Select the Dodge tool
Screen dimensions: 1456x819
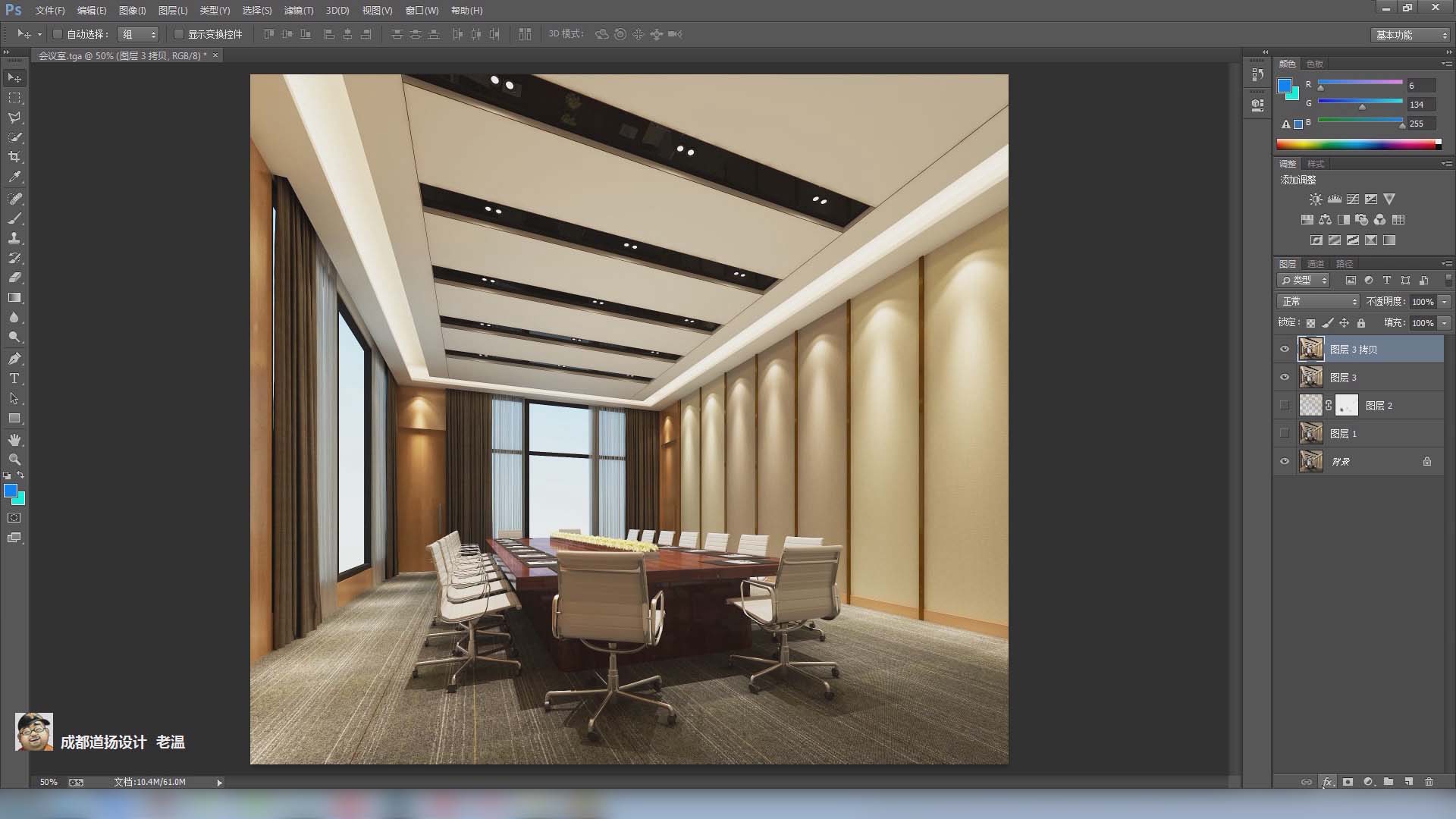point(14,337)
